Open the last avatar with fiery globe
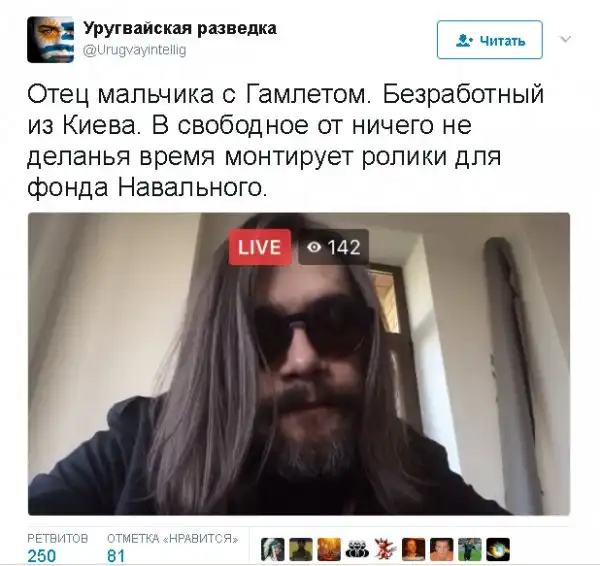This screenshot has width=600, height=566. click(498, 550)
